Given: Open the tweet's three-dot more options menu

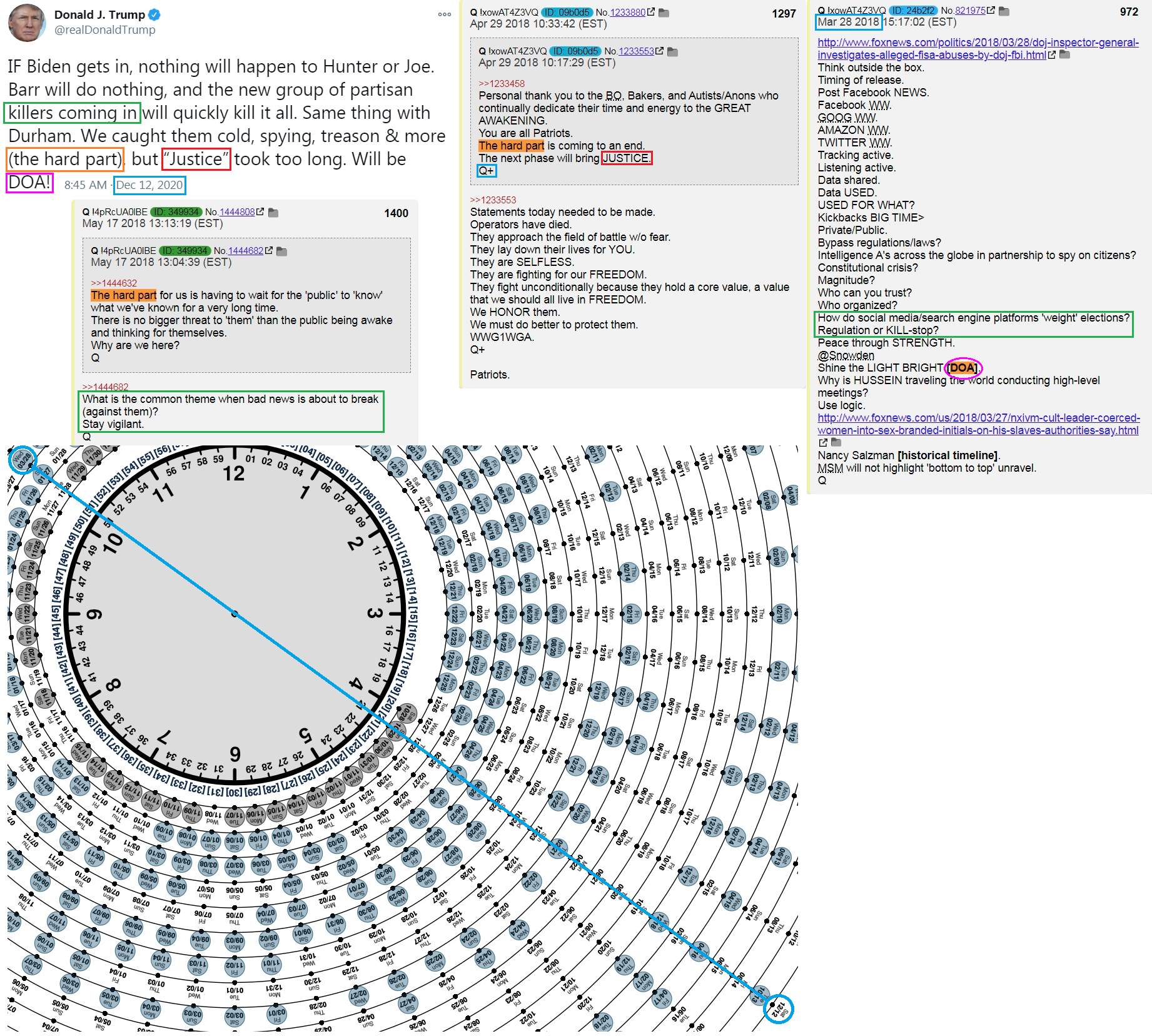Looking at the screenshot, I should (x=445, y=14).
